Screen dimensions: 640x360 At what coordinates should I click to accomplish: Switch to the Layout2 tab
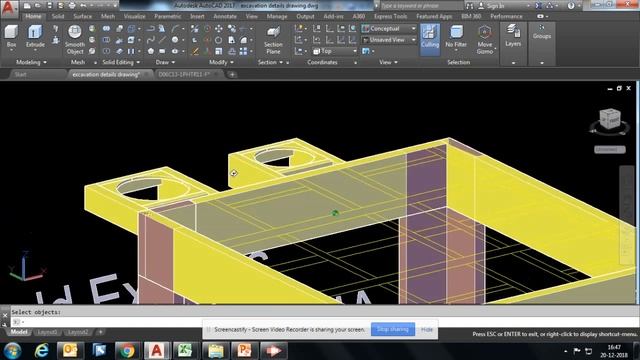(x=78, y=332)
